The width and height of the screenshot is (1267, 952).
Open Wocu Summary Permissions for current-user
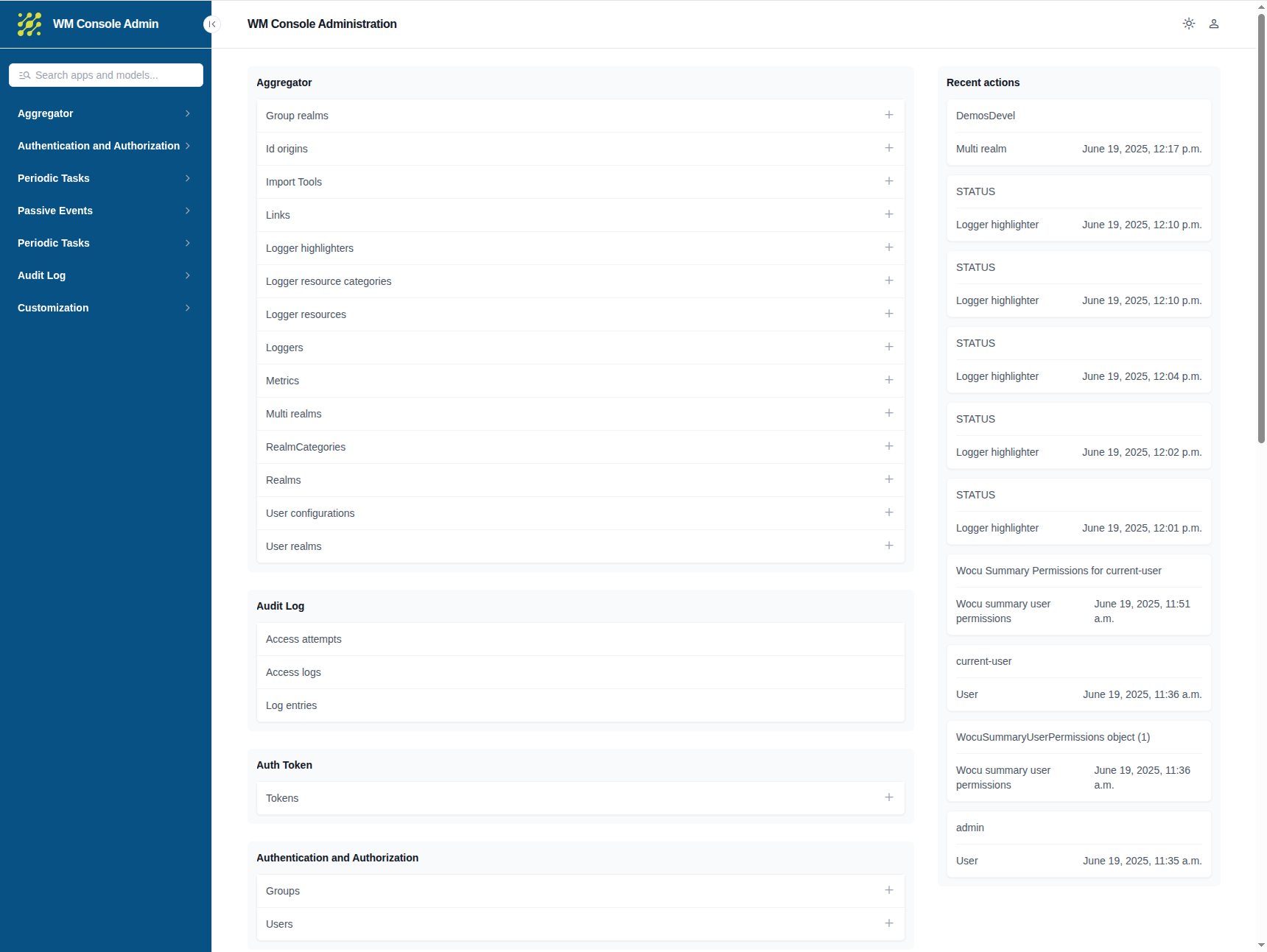pos(1059,571)
